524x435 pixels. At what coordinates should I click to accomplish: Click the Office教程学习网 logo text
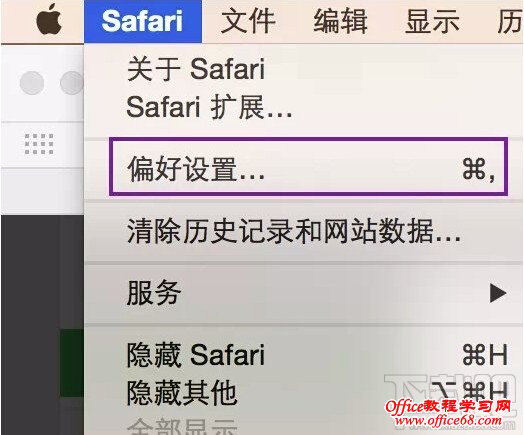(x=448, y=406)
